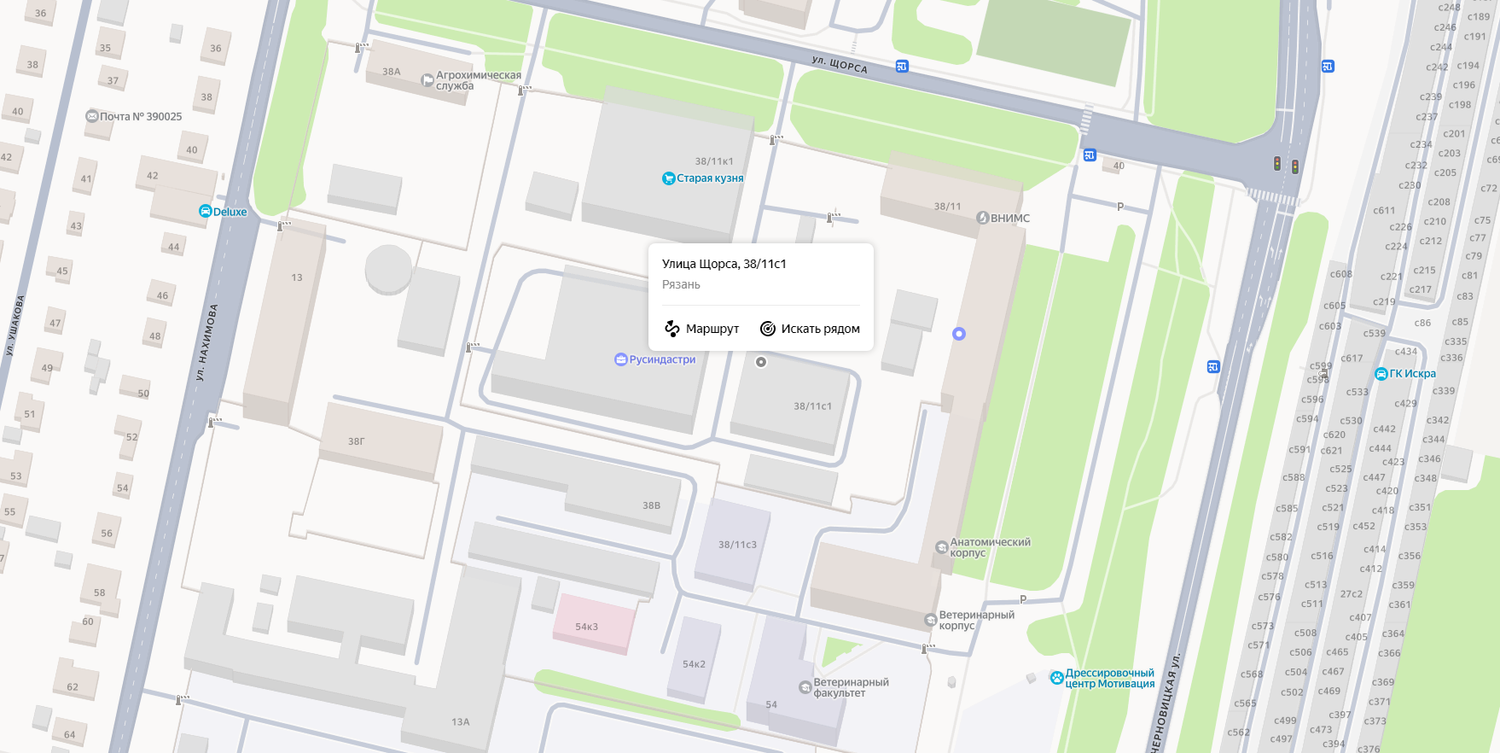
Task: Select the ВНИМС organization icon
Action: click(x=982, y=218)
